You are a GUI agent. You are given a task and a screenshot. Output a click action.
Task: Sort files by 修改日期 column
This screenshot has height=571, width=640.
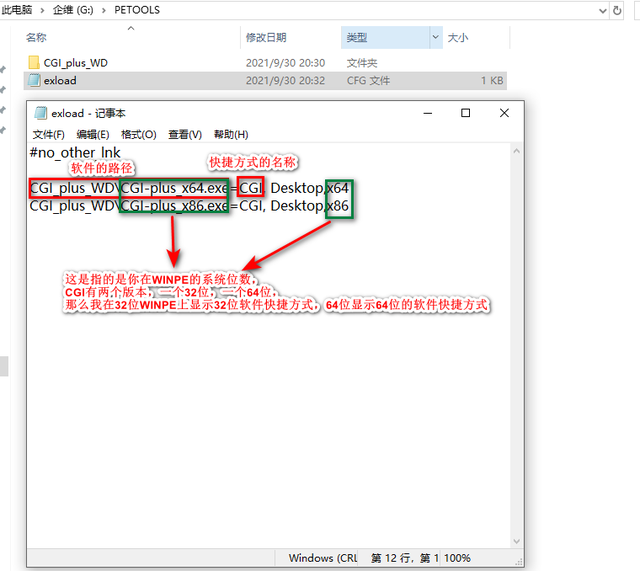(x=266, y=38)
